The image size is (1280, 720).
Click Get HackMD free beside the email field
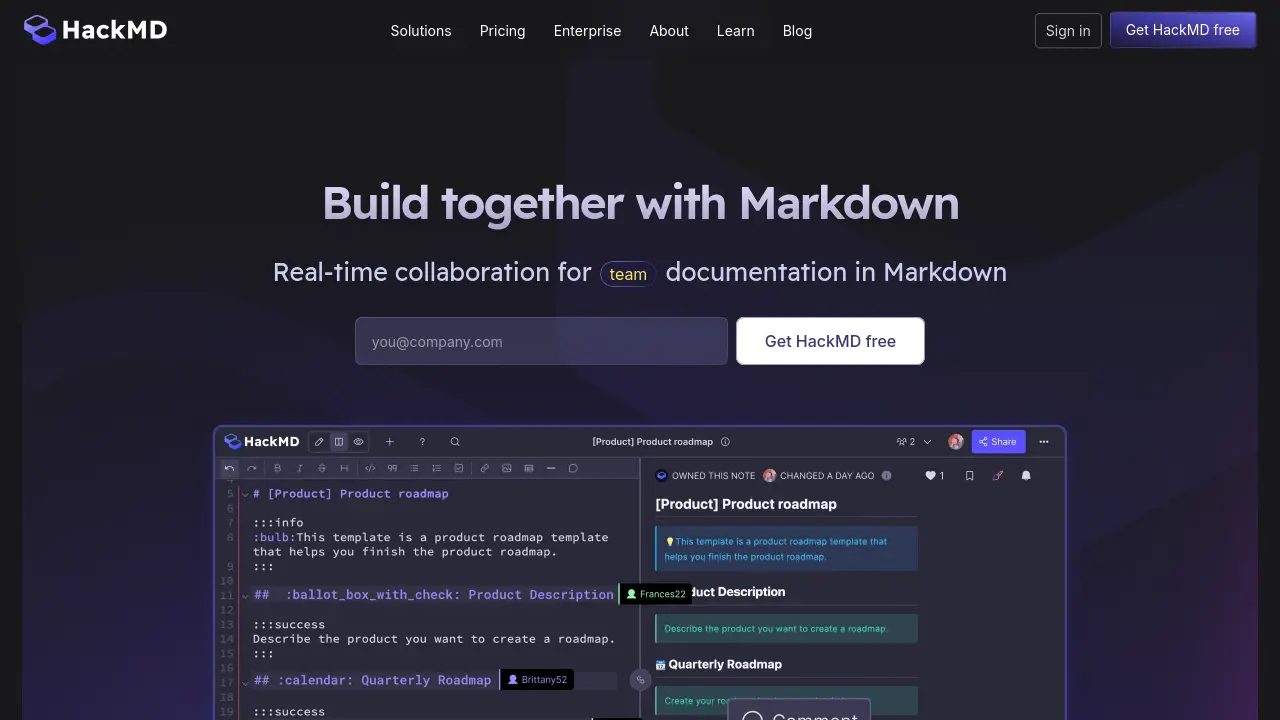coord(830,341)
